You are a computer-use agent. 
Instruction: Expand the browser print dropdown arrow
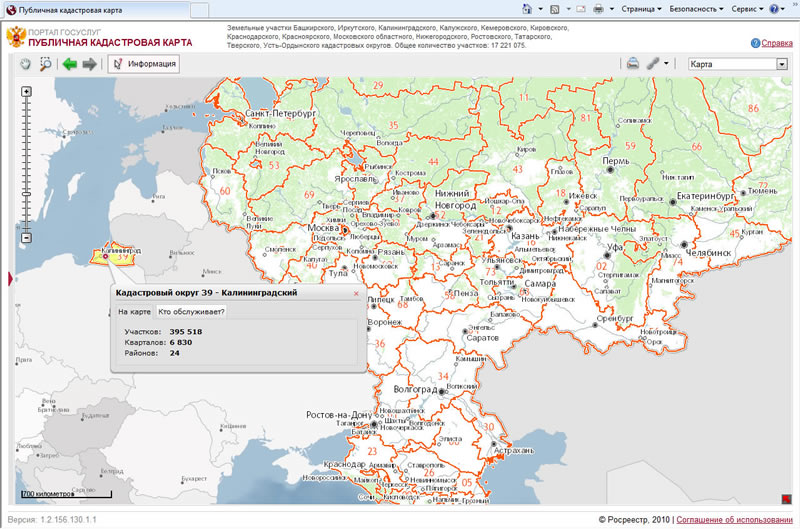(611, 9)
